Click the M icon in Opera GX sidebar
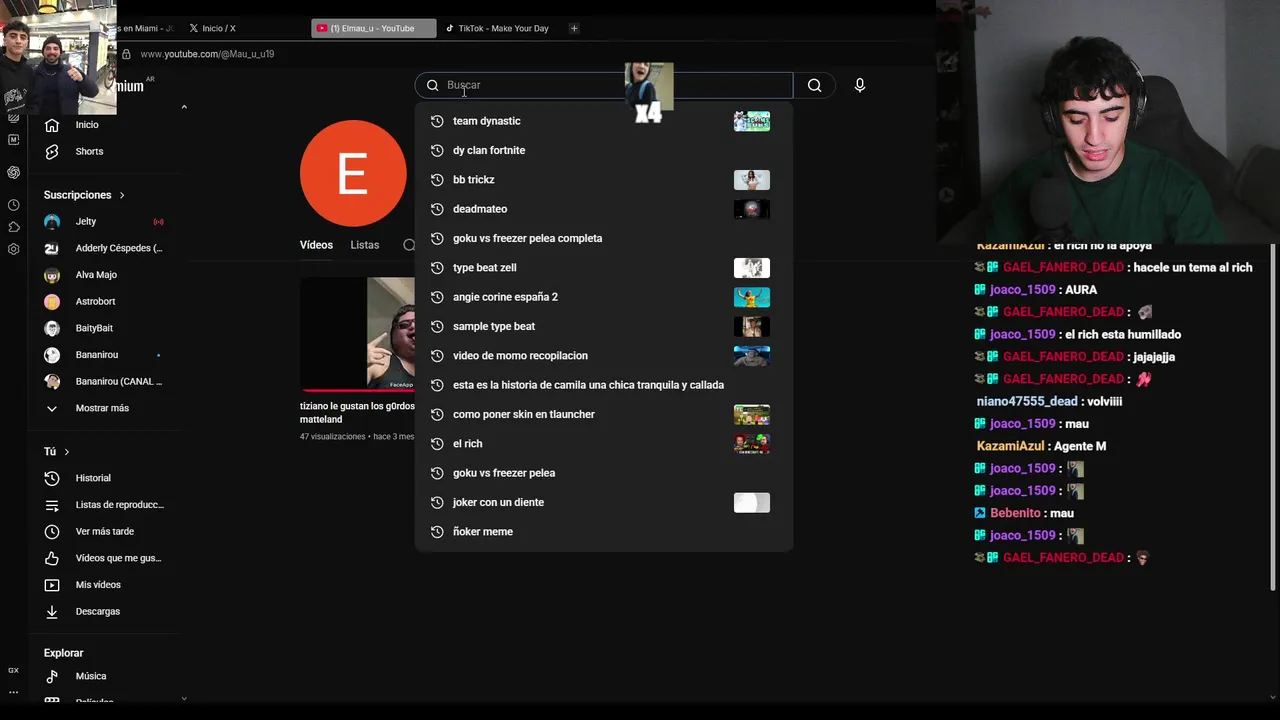The height and width of the screenshot is (720, 1280). click(x=13, y=140)
